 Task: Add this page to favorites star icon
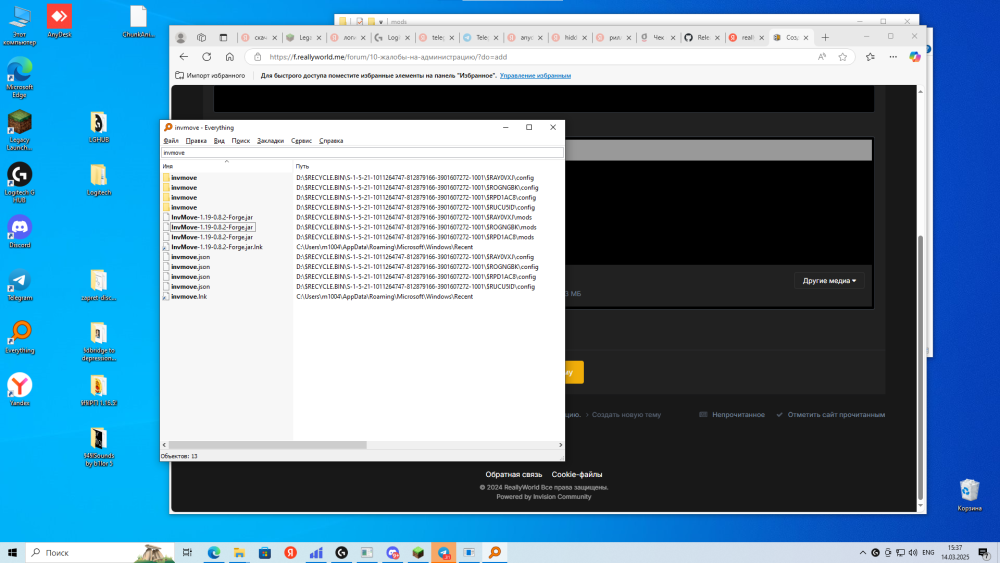pyautogui.click(x=842, y=57)
